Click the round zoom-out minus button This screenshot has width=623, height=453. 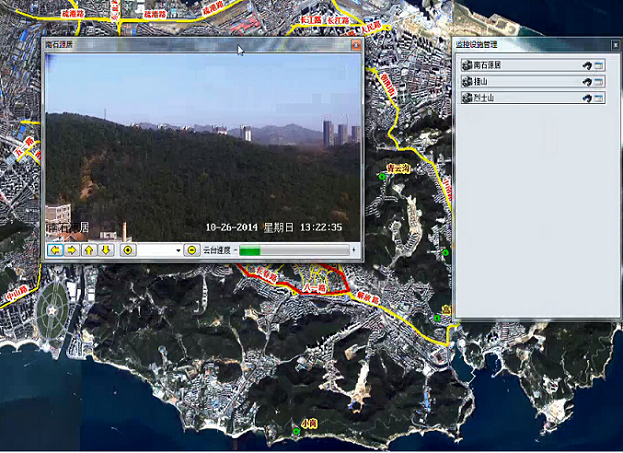pyautogui.click(x=192, y=250)
